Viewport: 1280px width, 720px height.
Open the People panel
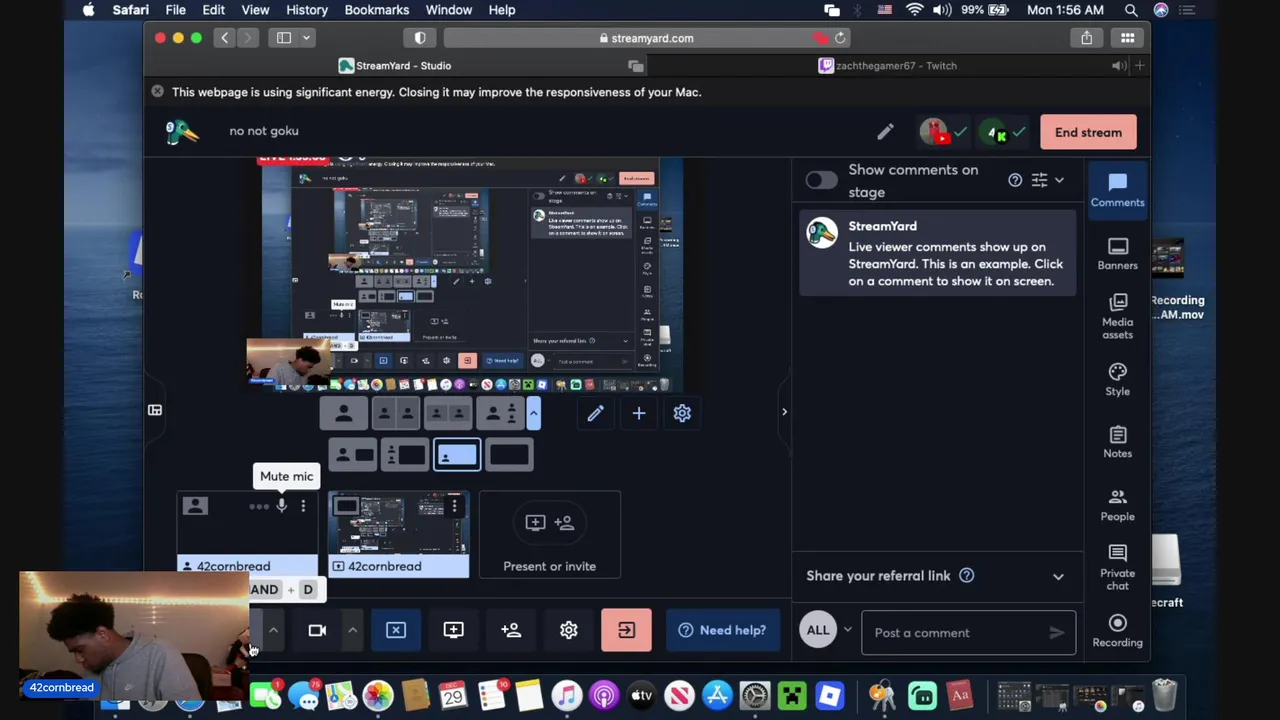pos(1117,505)
